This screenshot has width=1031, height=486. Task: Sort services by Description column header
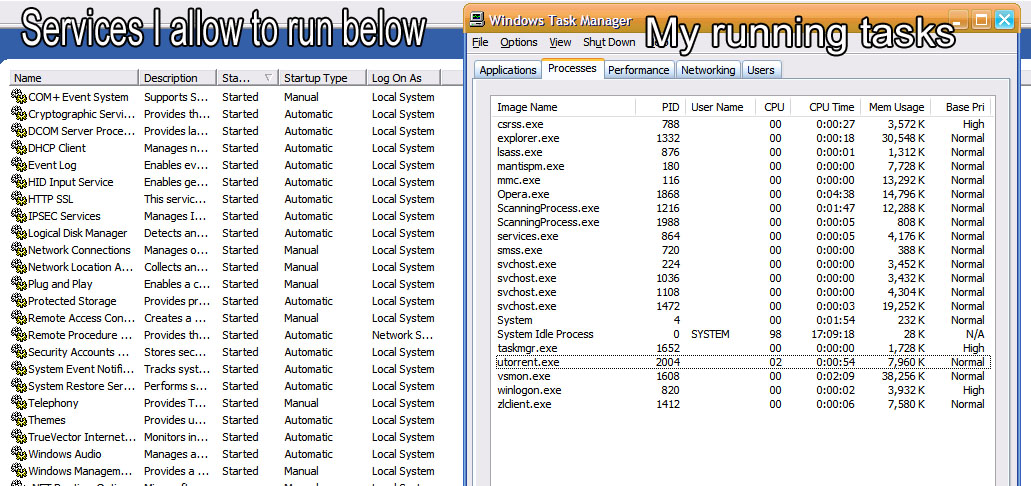pyautogui.click(x=178, y=78)
